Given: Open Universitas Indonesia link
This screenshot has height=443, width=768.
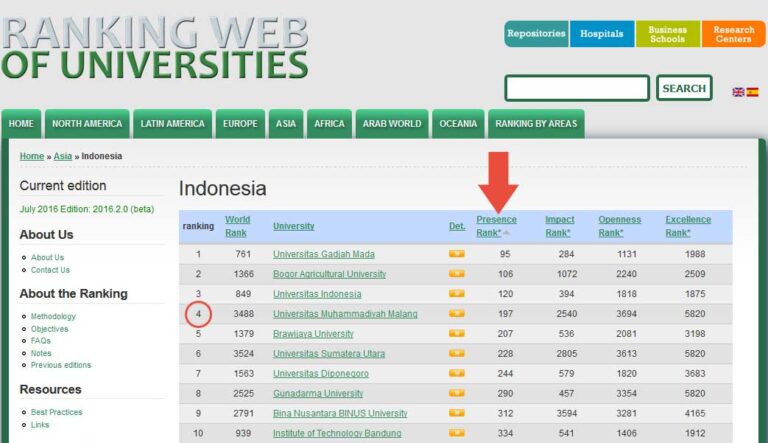Looking at the screenshot, I should (x=317, y=294).
